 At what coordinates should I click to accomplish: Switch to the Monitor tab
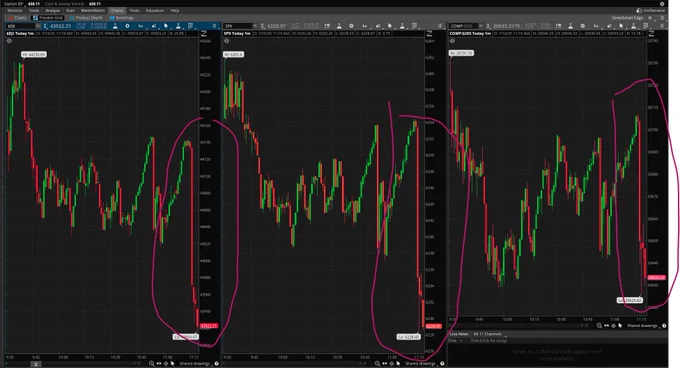click(x=14, y=10)
